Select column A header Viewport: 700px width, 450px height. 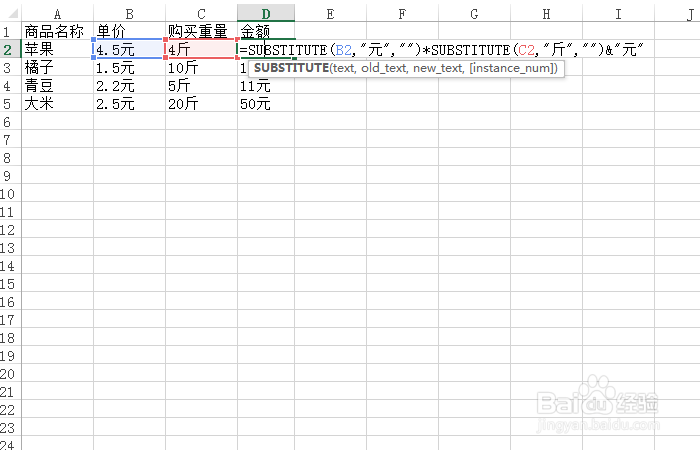click(57, 14)
